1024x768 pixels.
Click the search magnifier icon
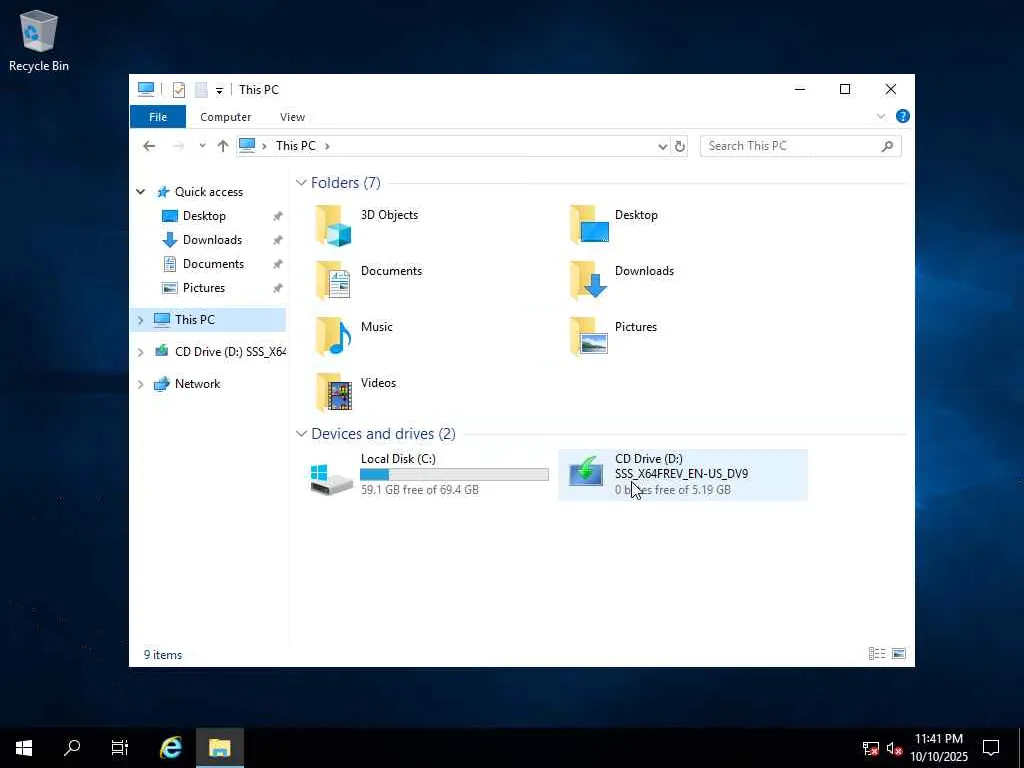click(x=887, y=146)
